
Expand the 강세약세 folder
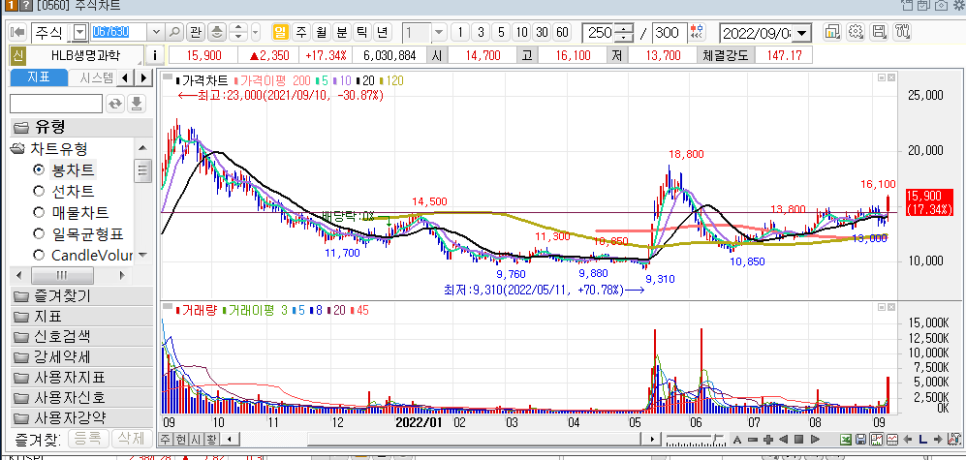(81, 357)
